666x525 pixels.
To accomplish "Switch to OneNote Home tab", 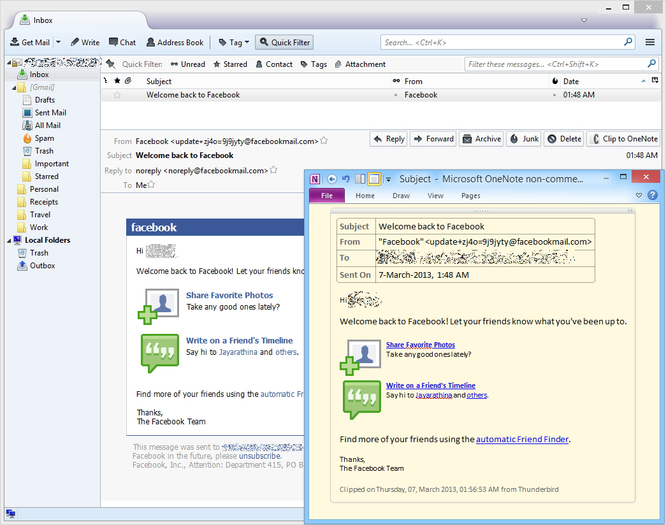I will [x=365, y=196].
